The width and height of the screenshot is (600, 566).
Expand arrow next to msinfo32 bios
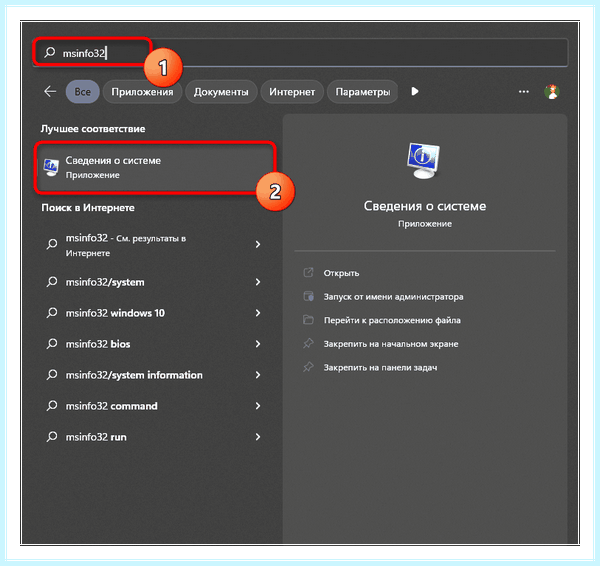258,344
